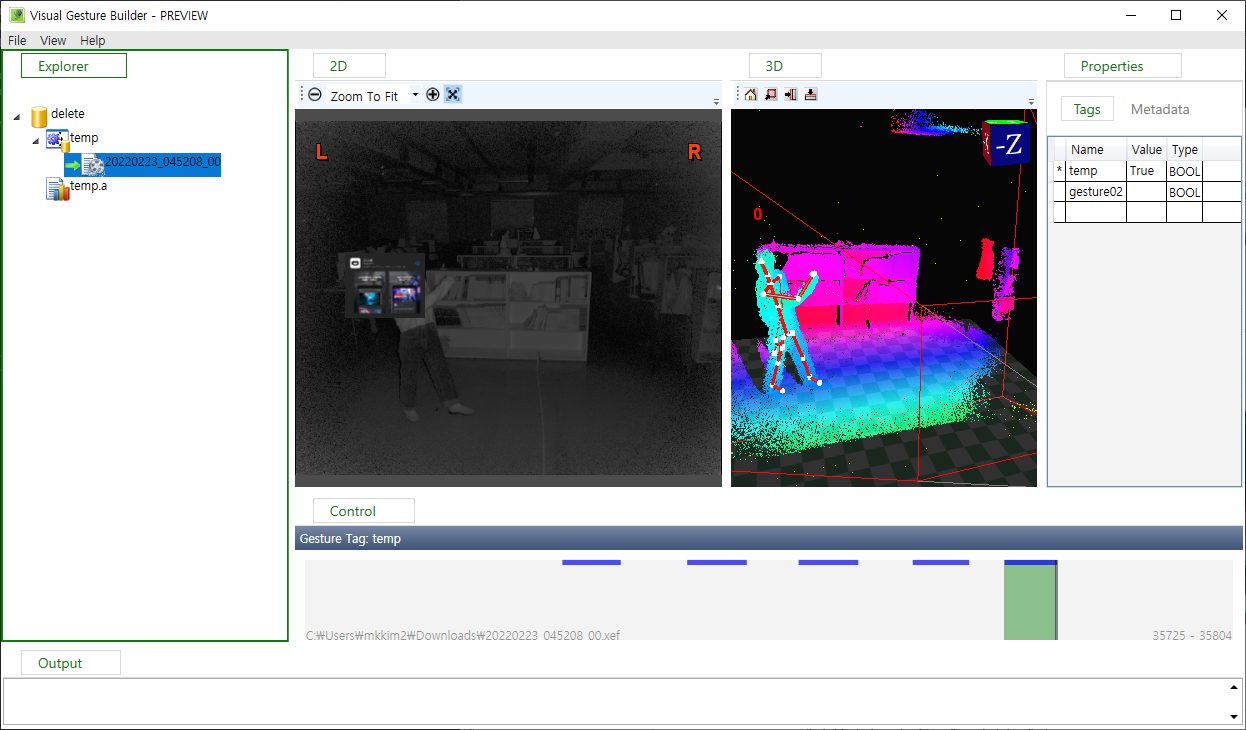Open the Zoom To Fit dropdown
Viewport: 1246px width, 730px height.
coord(415,95)
